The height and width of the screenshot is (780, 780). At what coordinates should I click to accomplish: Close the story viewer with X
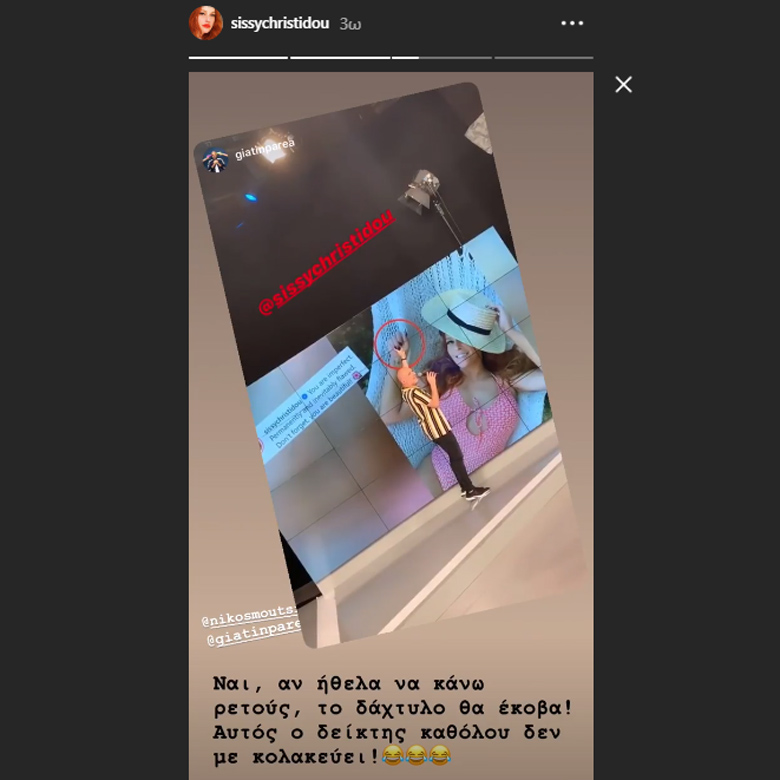point(623,85)
